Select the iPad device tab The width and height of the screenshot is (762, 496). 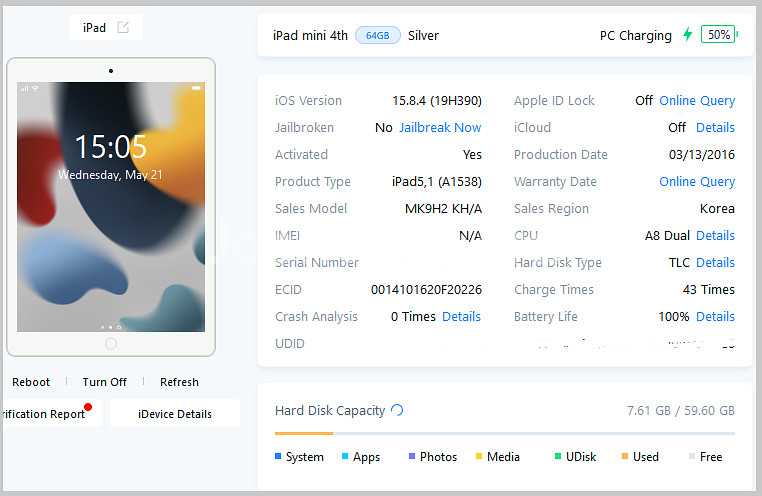pyautogui.click(x=105, y=27)
